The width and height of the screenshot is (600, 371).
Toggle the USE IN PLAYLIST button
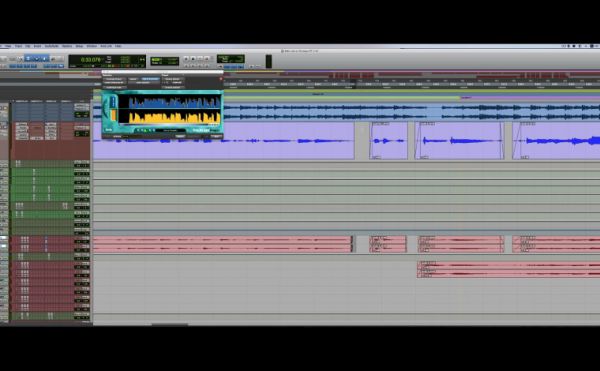(x=150, y=79)
